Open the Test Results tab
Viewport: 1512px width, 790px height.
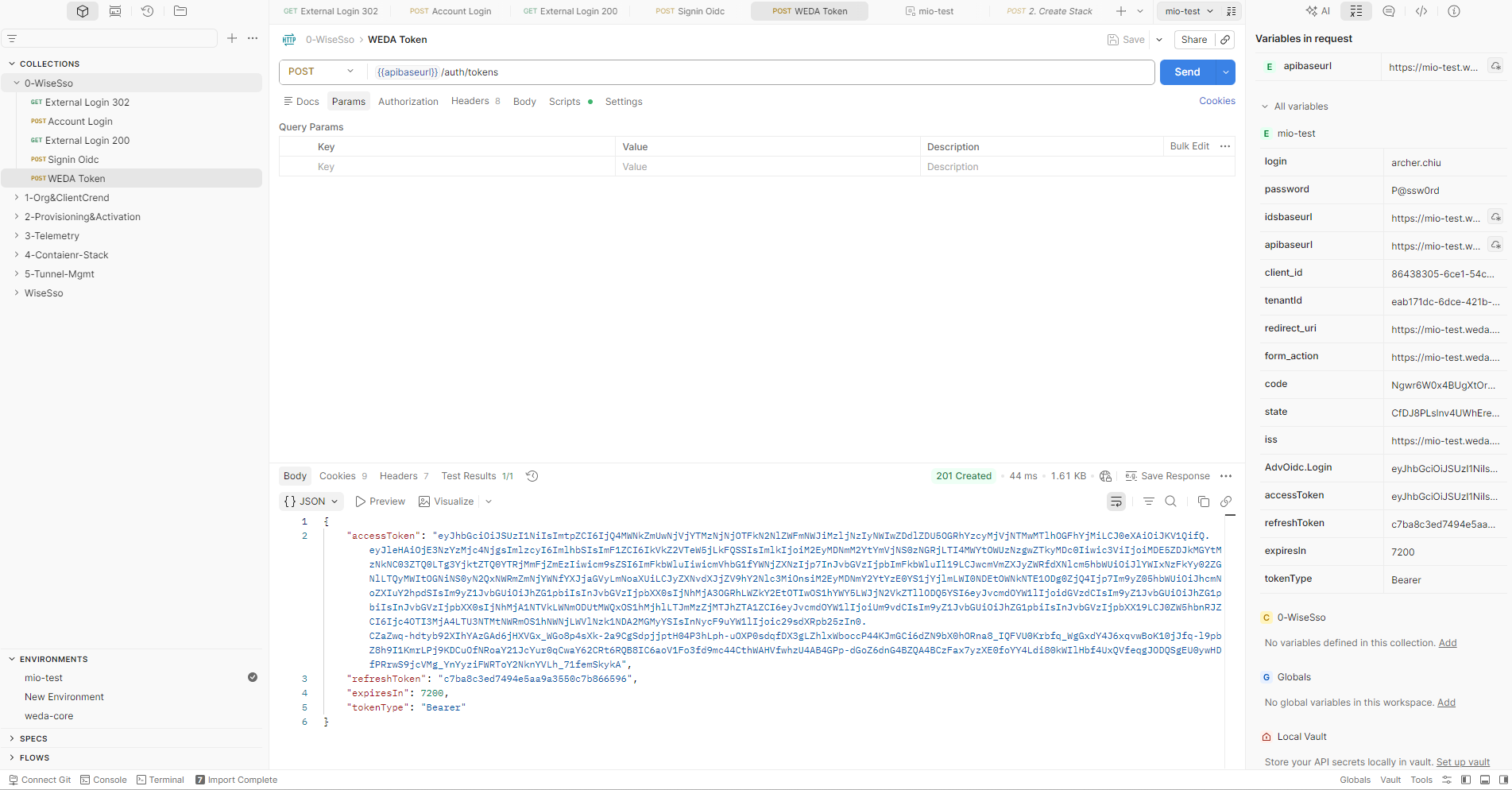(477, 476)
